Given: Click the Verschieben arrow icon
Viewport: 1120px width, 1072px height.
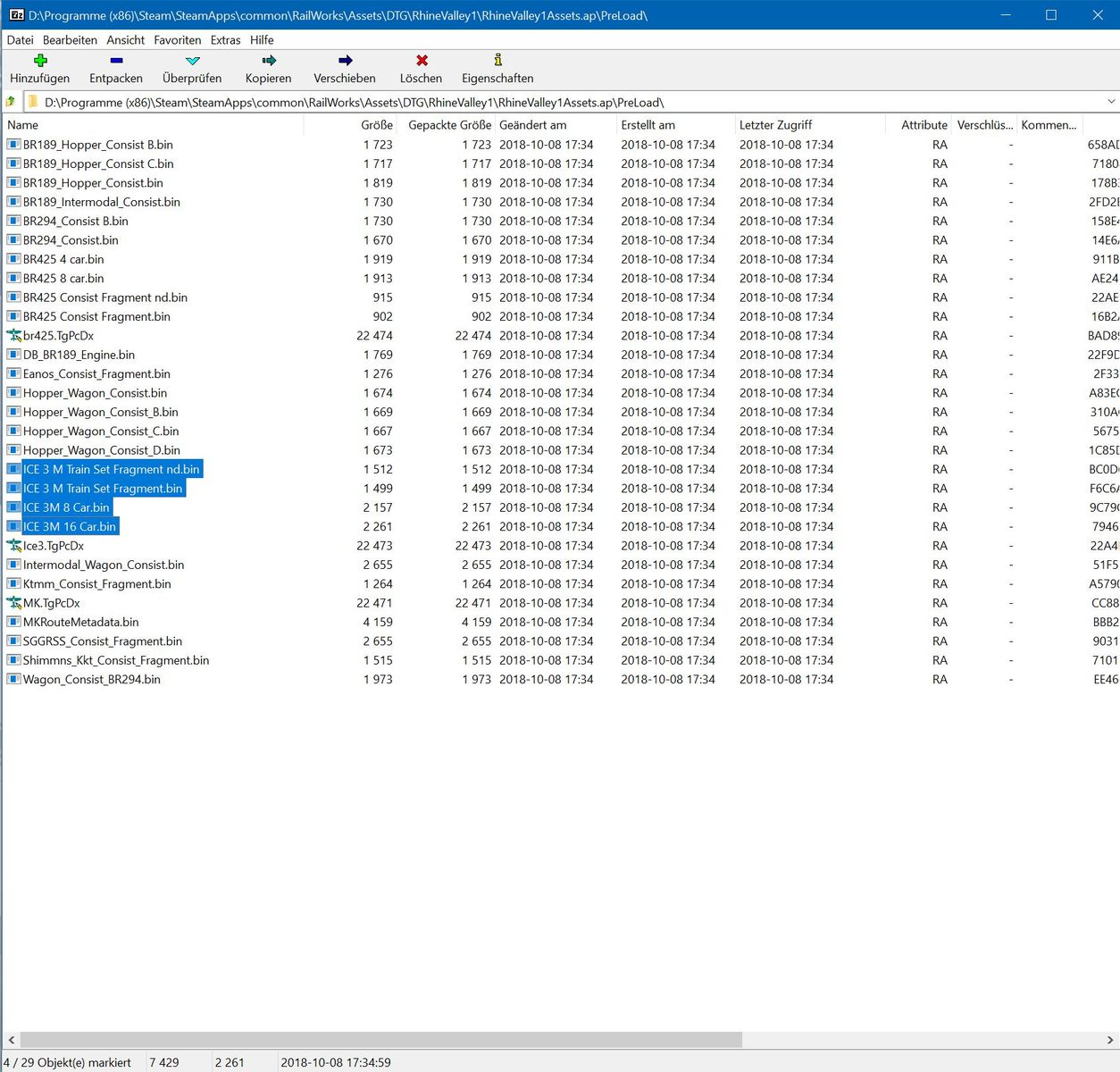Looking at the screenshot, I should point(345,61).
